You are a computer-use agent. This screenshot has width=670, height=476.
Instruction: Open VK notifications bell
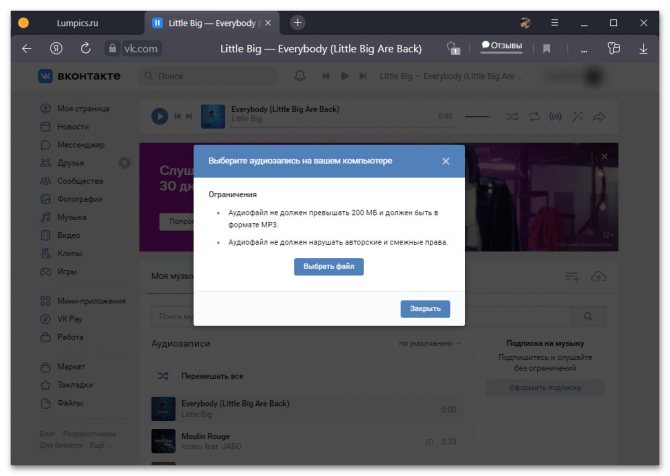tap(300, 76)
